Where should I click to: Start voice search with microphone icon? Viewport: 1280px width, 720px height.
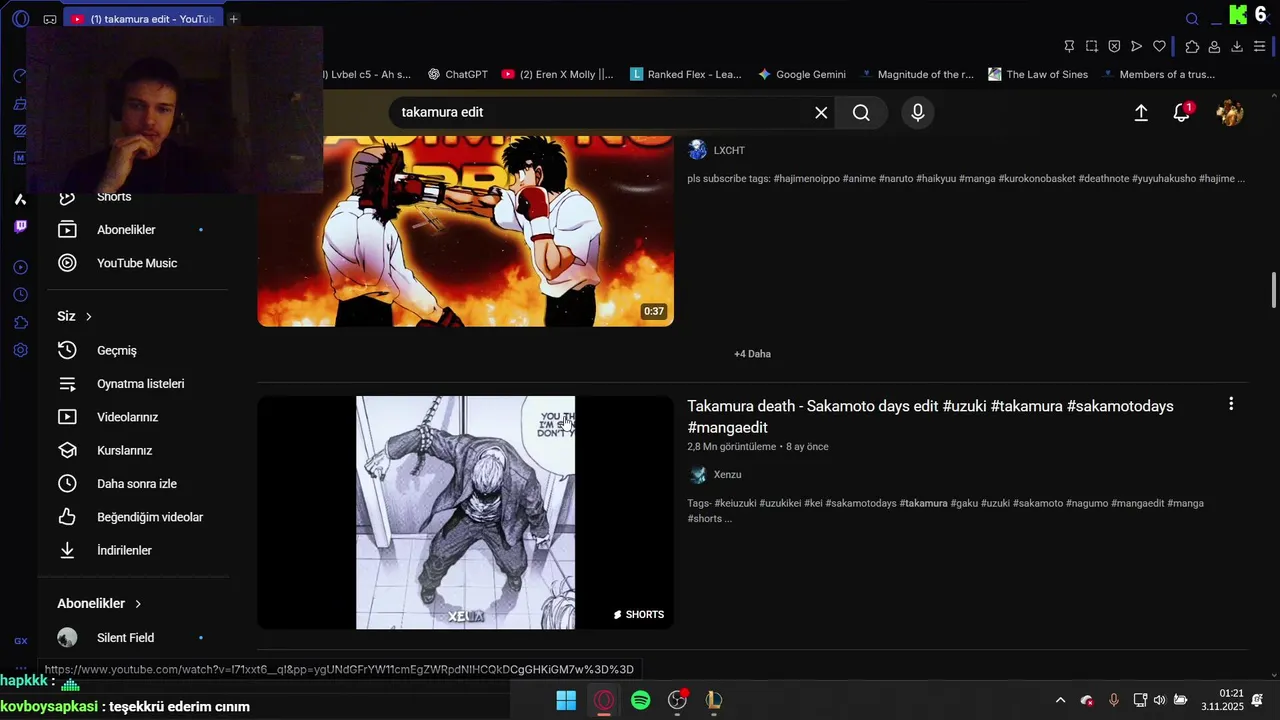click(x=918, y=113)
